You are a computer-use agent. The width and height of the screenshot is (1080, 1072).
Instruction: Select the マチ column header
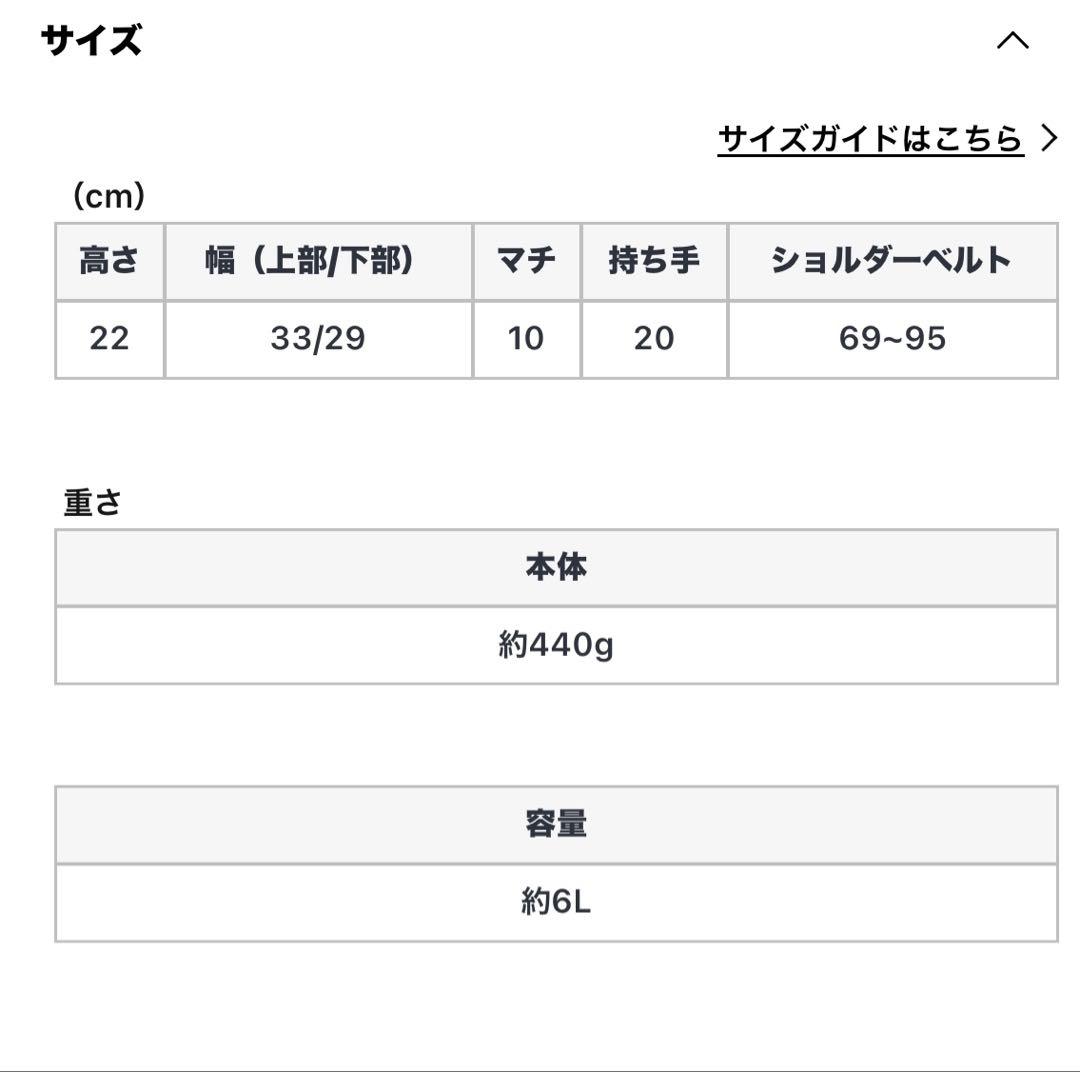coord(527,260)
